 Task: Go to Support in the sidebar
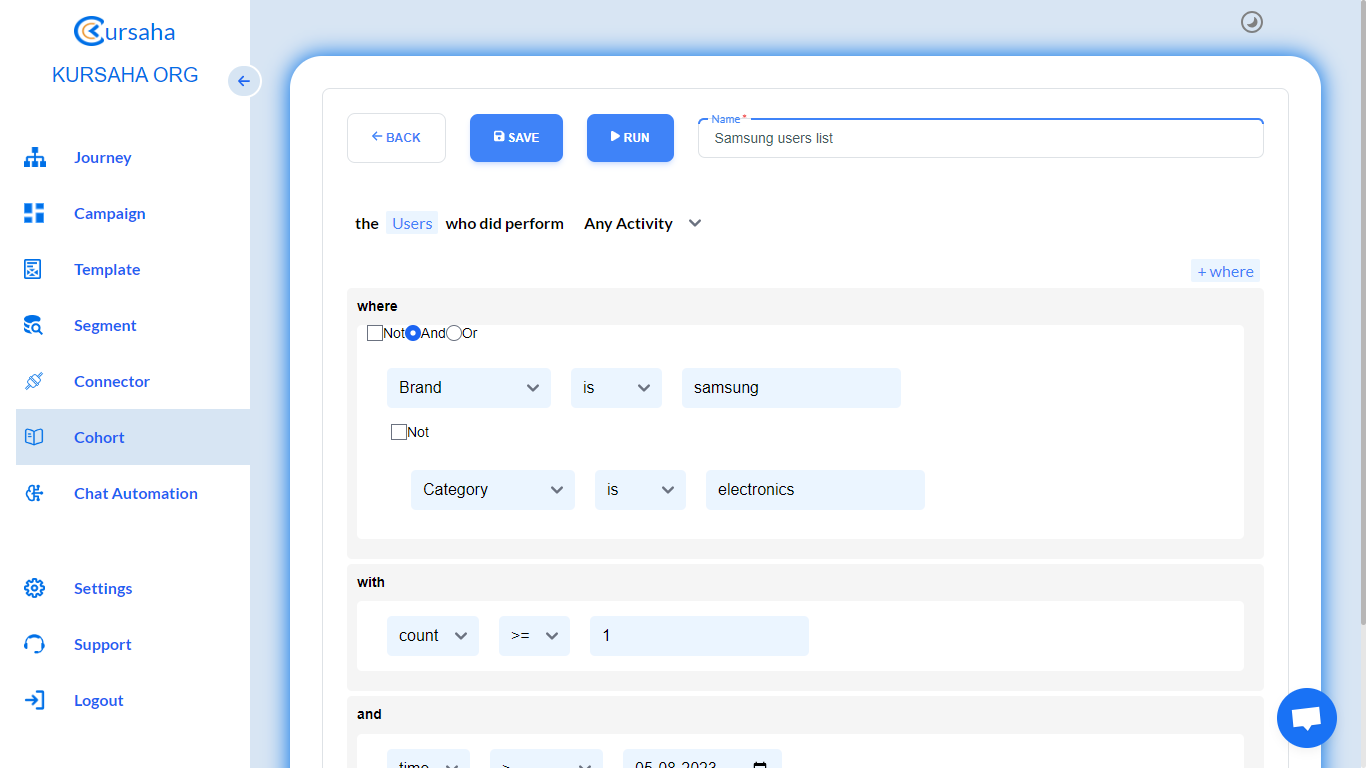102,644
